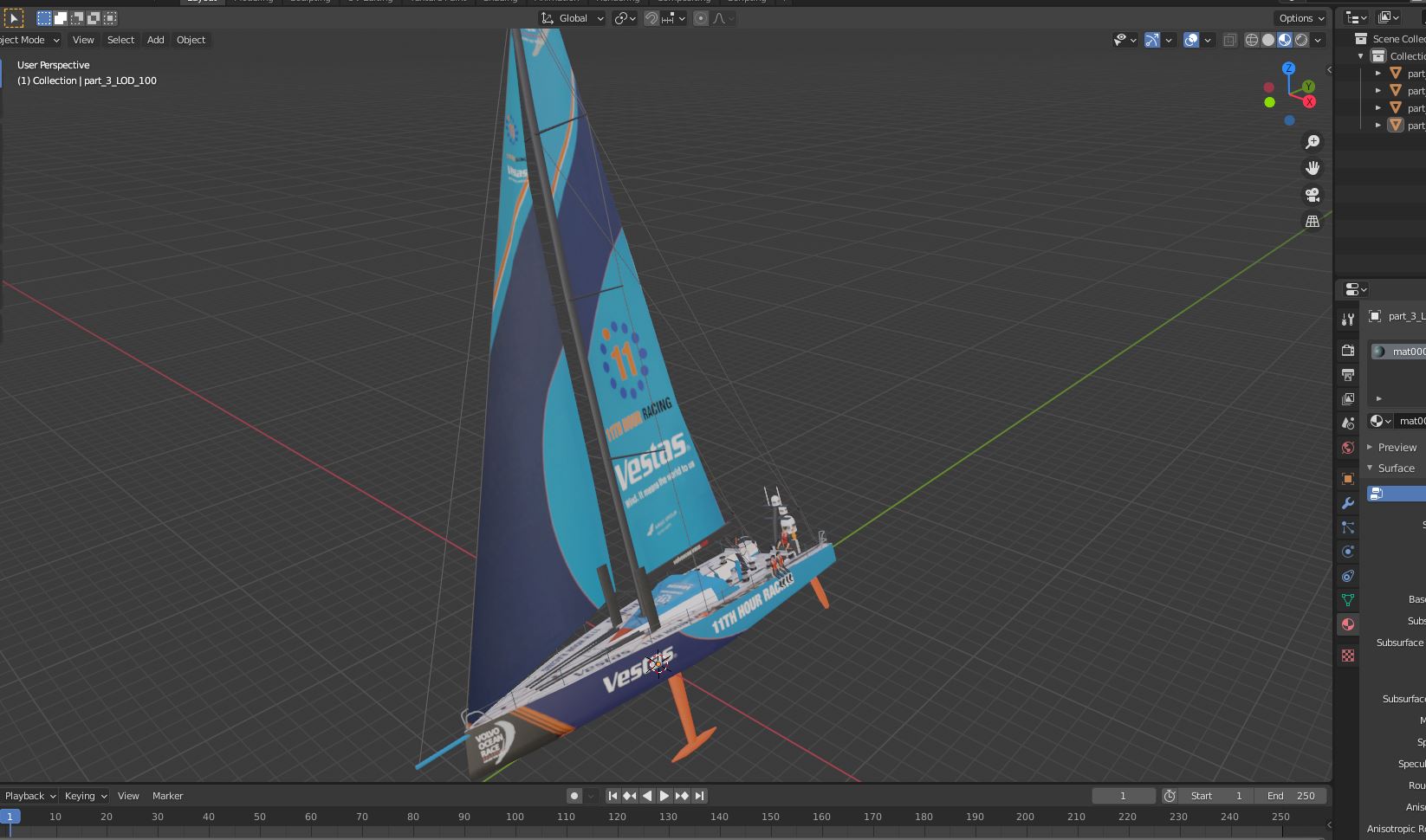Open the Select menu
The width and height of the screenshot is (1426, 840).
(120, 40)
